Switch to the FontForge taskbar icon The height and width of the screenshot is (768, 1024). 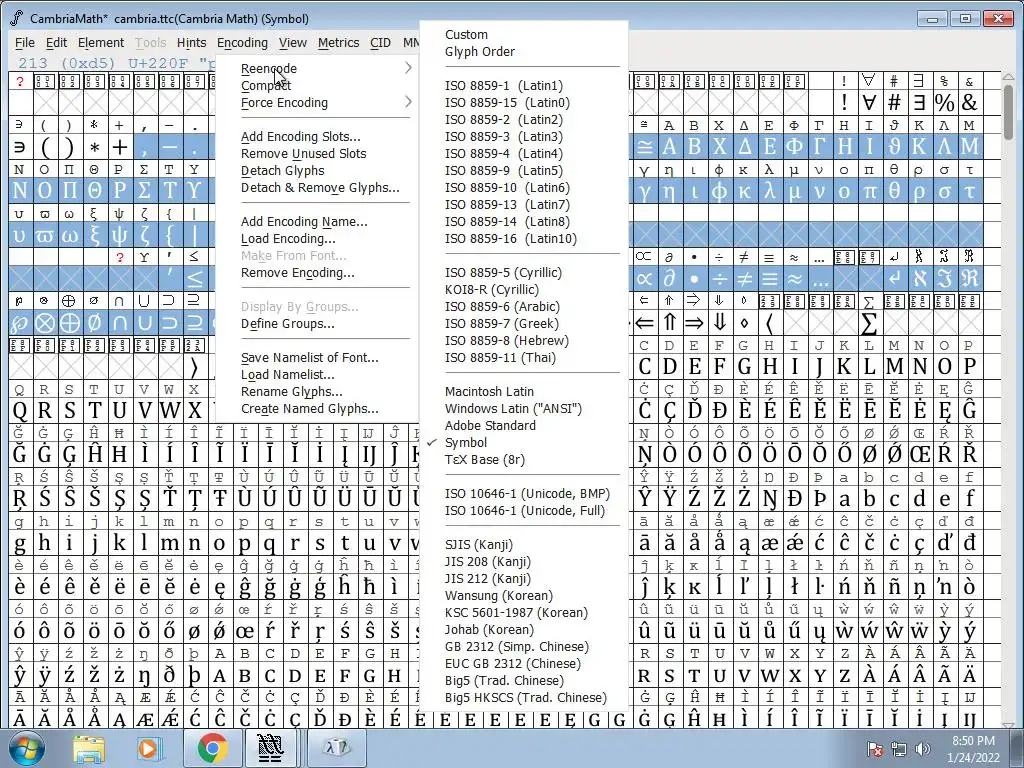(x=270, y=748)
